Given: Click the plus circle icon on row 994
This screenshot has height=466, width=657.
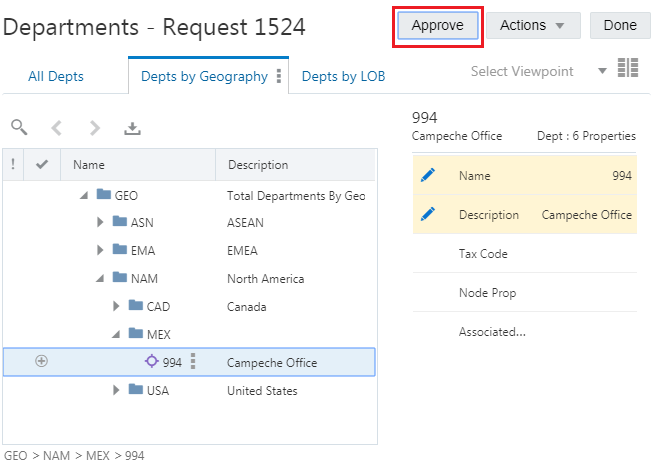Looking at the screenshot, I should [x=41, y=361].
